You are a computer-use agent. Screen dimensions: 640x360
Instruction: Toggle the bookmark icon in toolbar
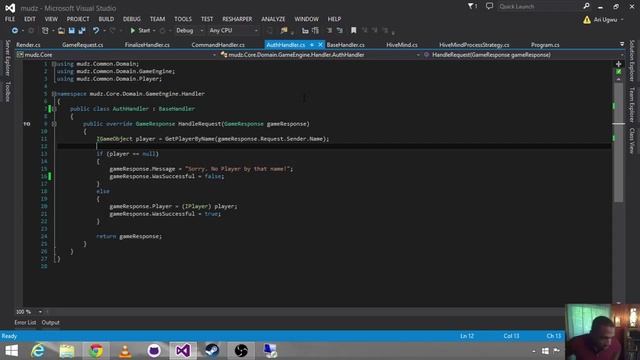(353, 31)
